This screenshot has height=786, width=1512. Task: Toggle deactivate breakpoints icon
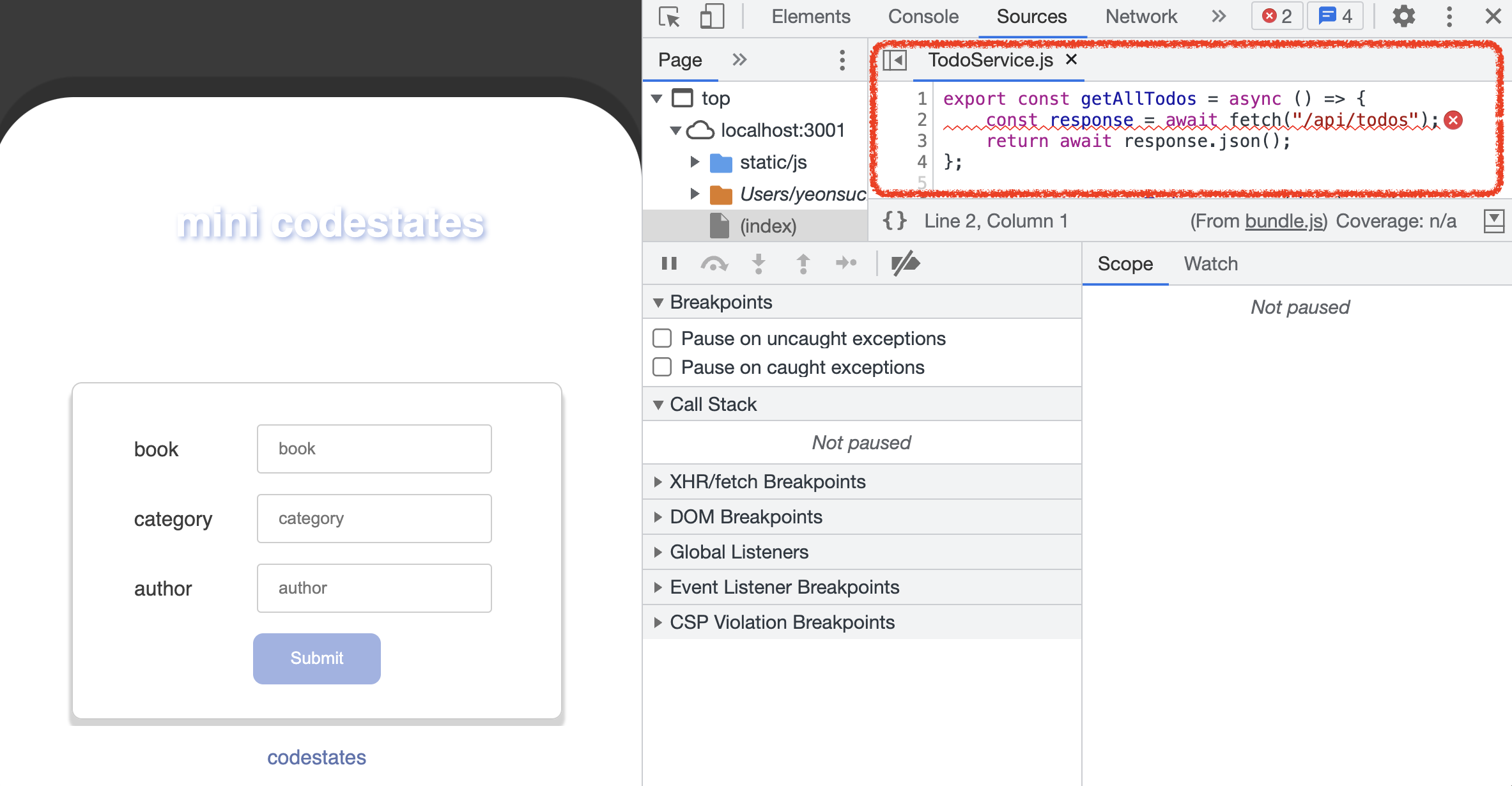tap(905, 263)
